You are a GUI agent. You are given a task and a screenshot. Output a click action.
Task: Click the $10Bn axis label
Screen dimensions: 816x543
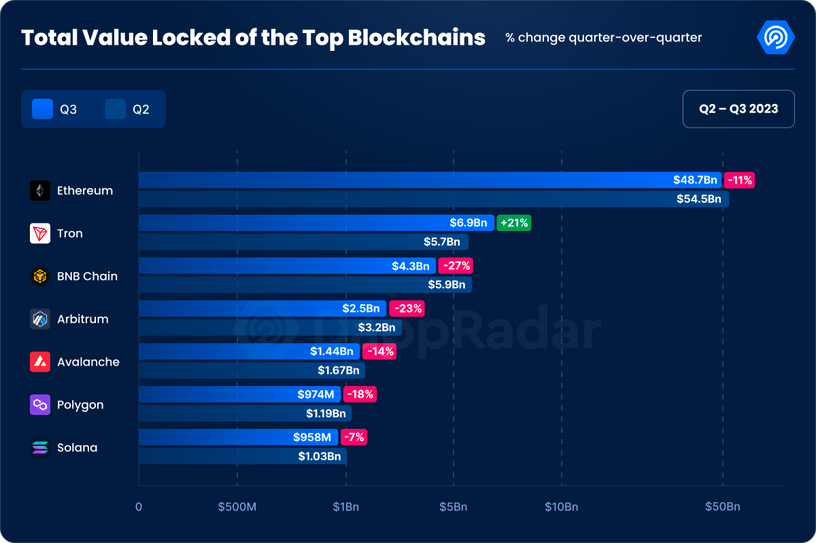(561, 507)
